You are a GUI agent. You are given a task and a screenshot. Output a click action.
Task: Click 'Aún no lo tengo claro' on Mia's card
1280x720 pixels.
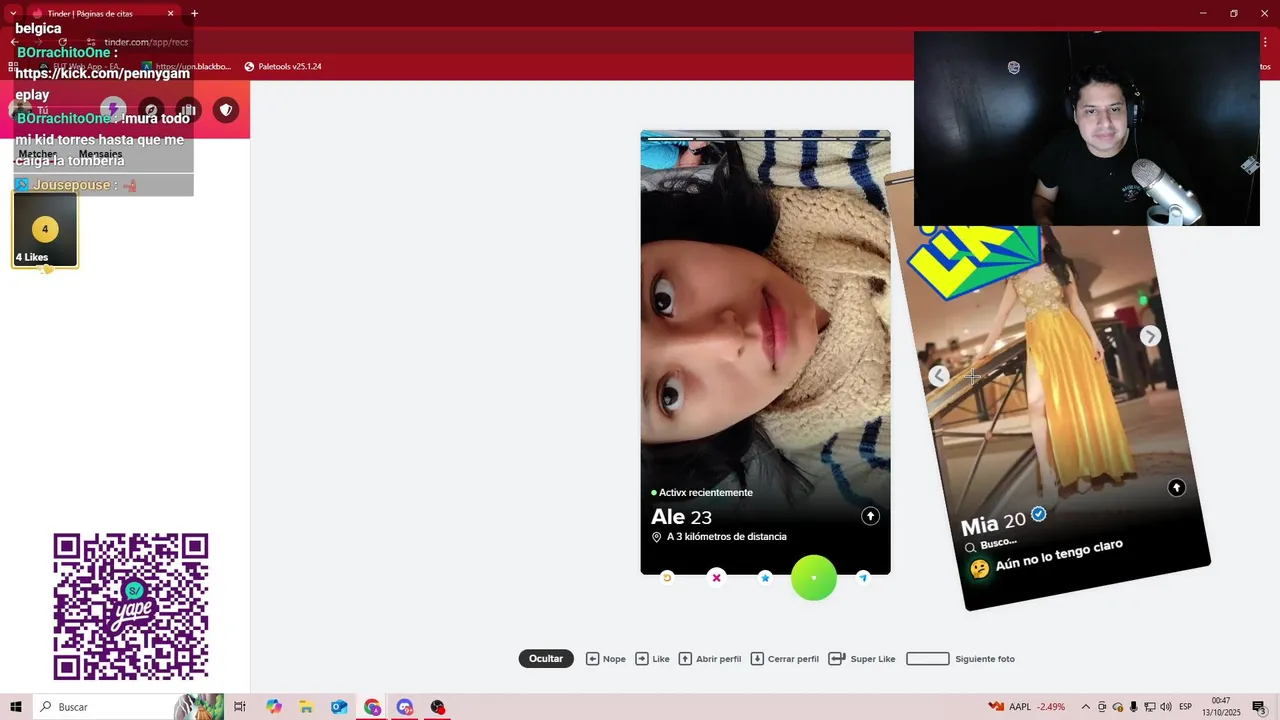click(1059, 555)
